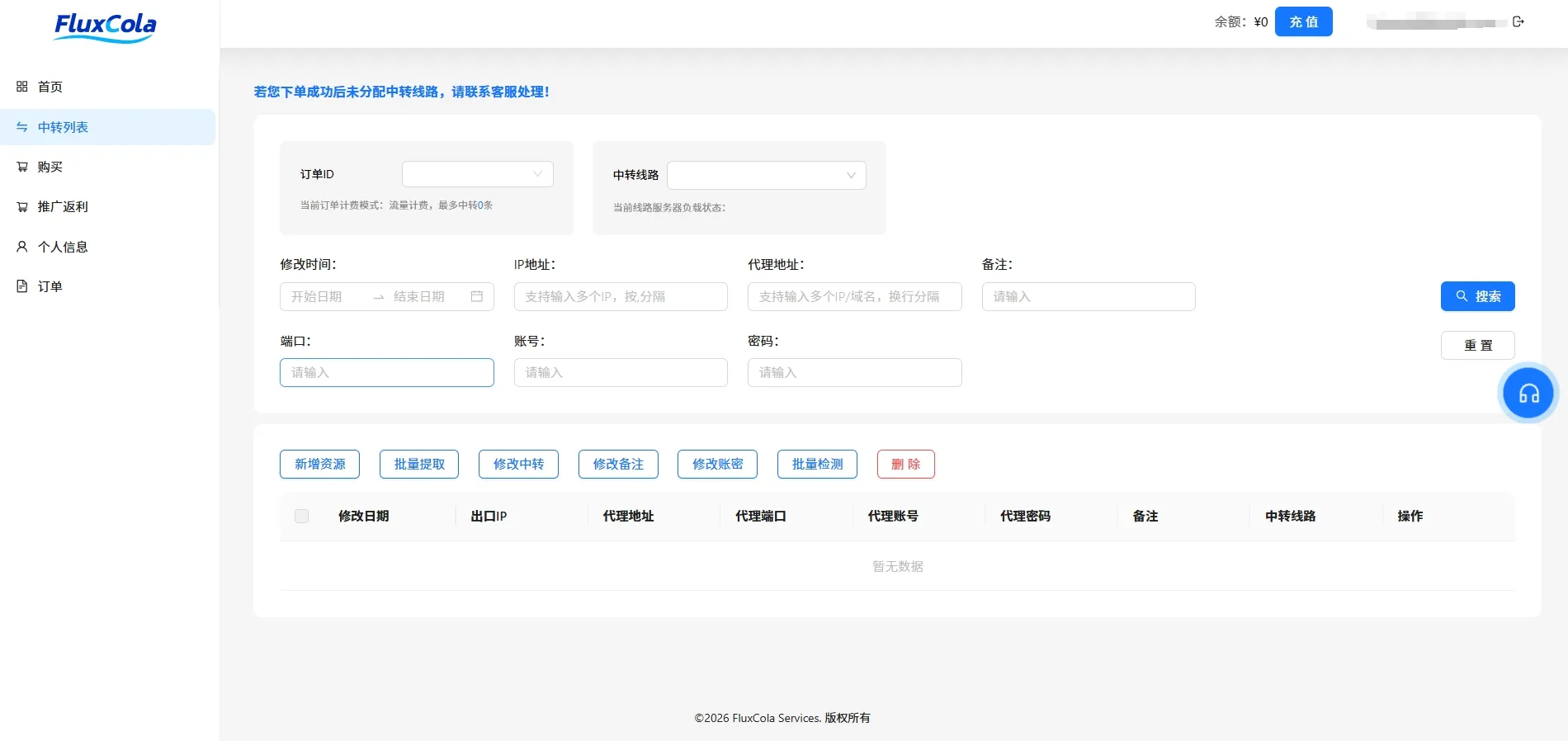Image resolution: width=1568 pixels, height=741 pixels.
Task: Click the 修改账密 button
Action: (718, 464)
